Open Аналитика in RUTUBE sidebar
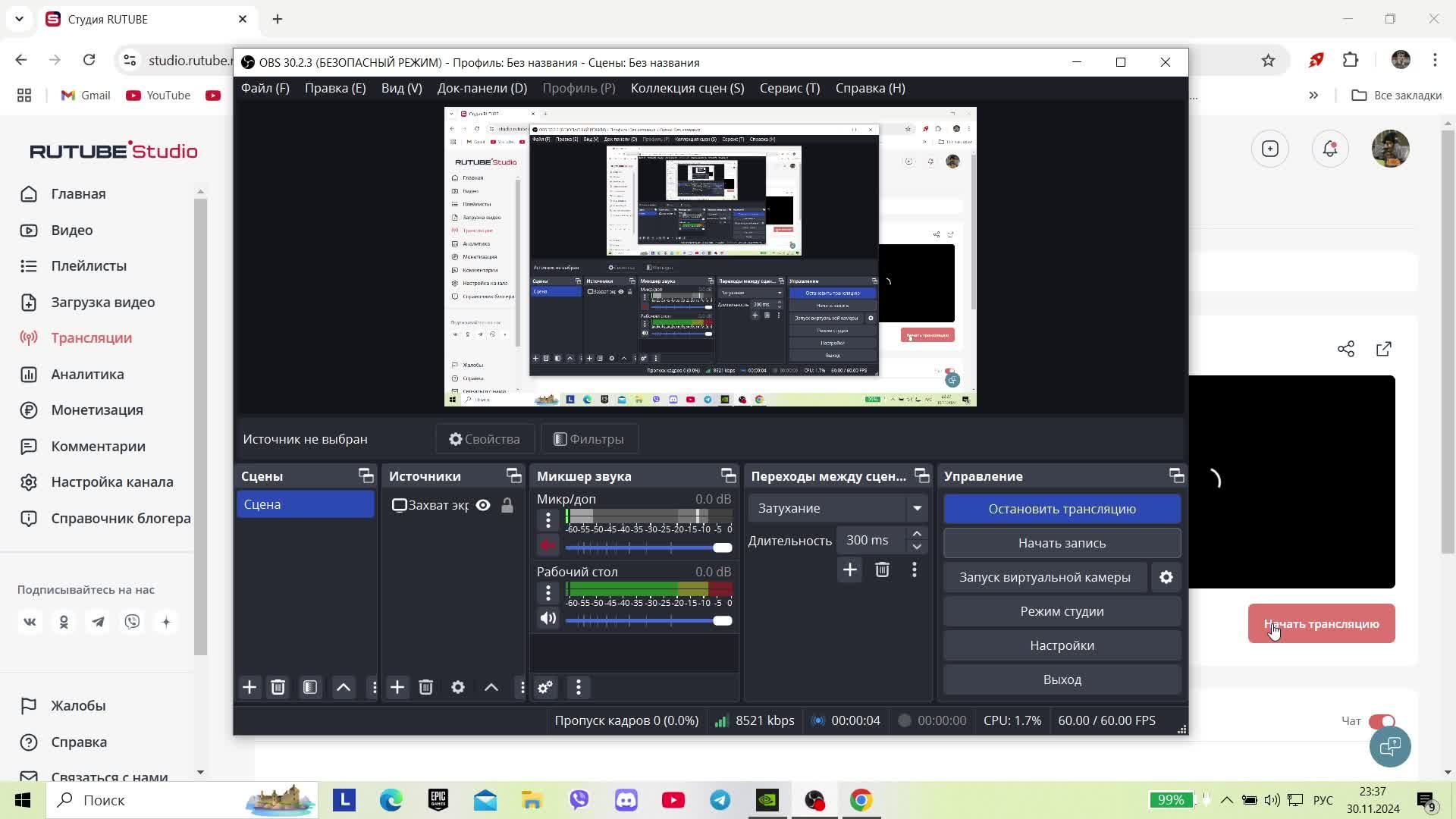This screenshot has width=1456, height=819. [x=88, y=375]
